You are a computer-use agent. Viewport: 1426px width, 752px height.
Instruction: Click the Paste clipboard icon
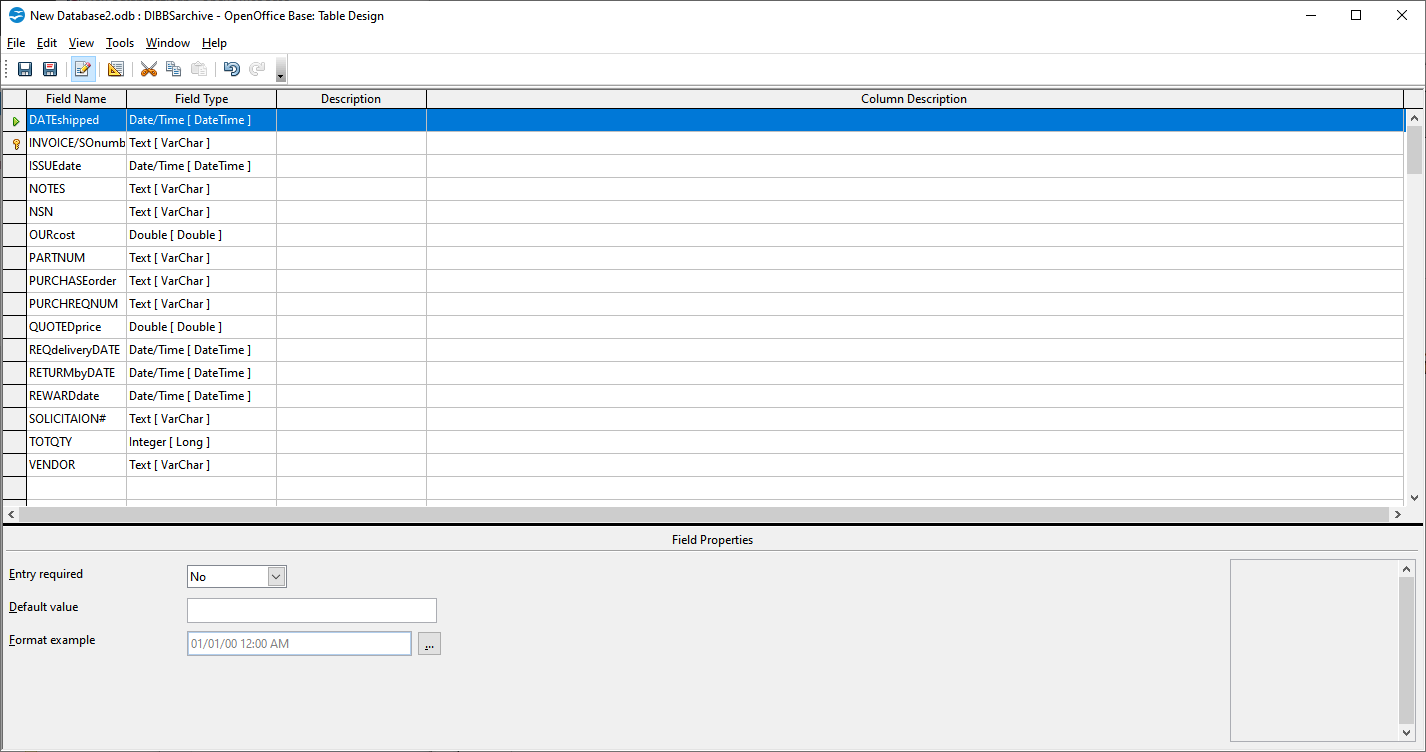[199, 69]
